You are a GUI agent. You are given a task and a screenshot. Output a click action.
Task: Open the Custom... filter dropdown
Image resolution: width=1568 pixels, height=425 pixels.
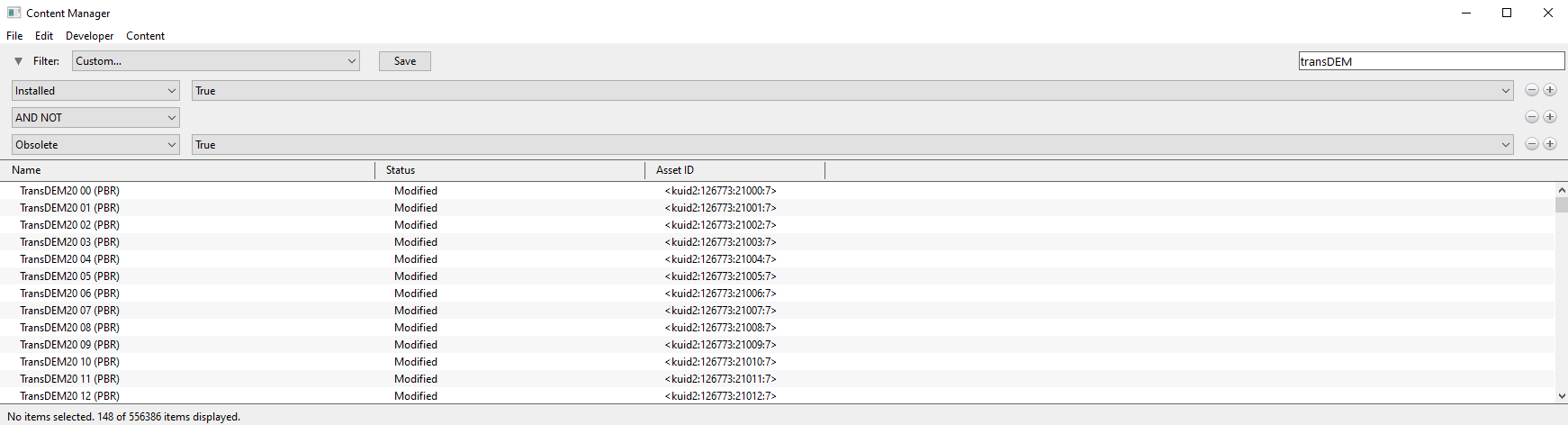(216, 61)
